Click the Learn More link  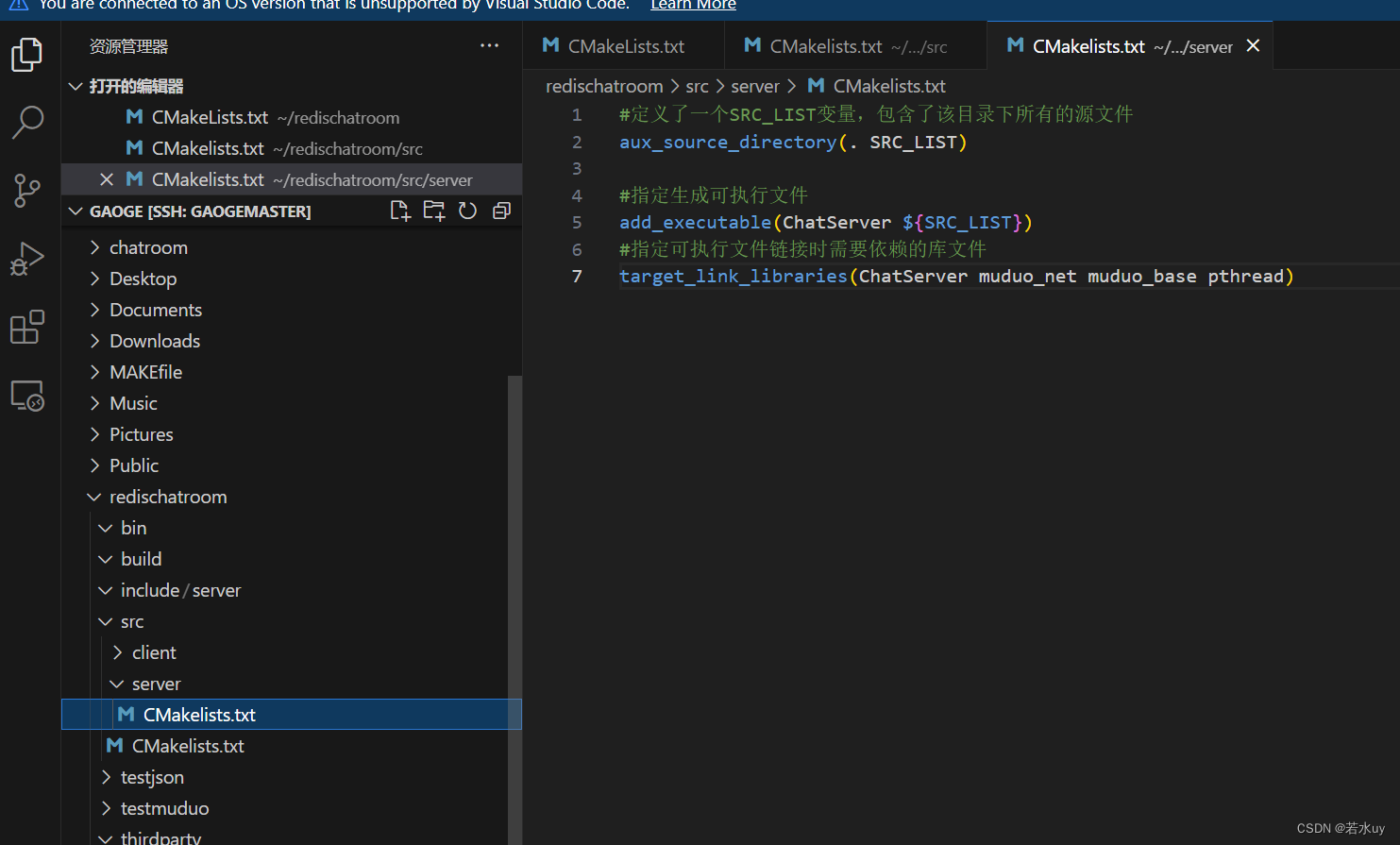(x=693, y=5)
